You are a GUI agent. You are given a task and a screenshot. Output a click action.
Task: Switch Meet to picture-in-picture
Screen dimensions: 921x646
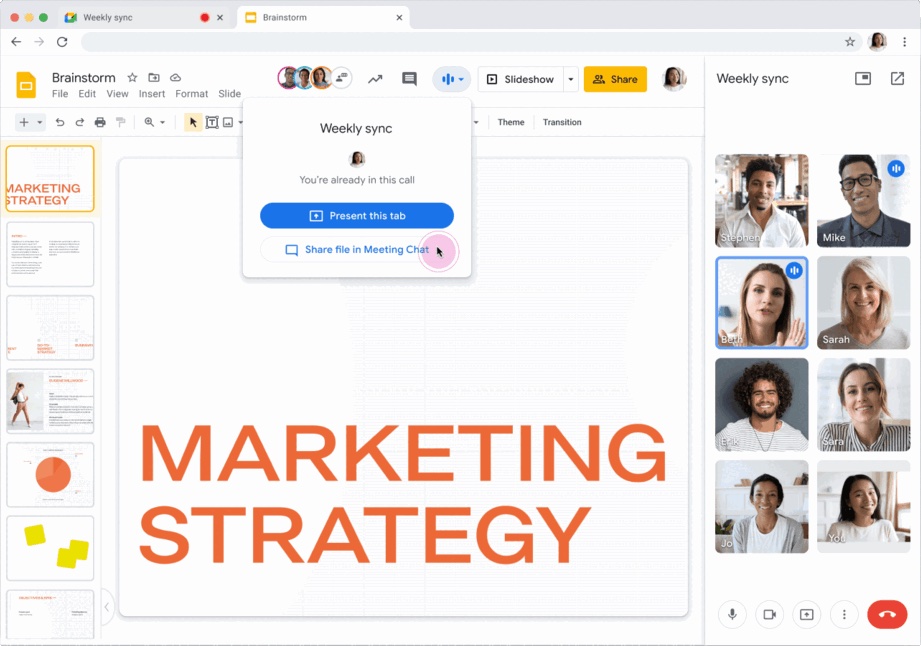[x=863, y=79]
